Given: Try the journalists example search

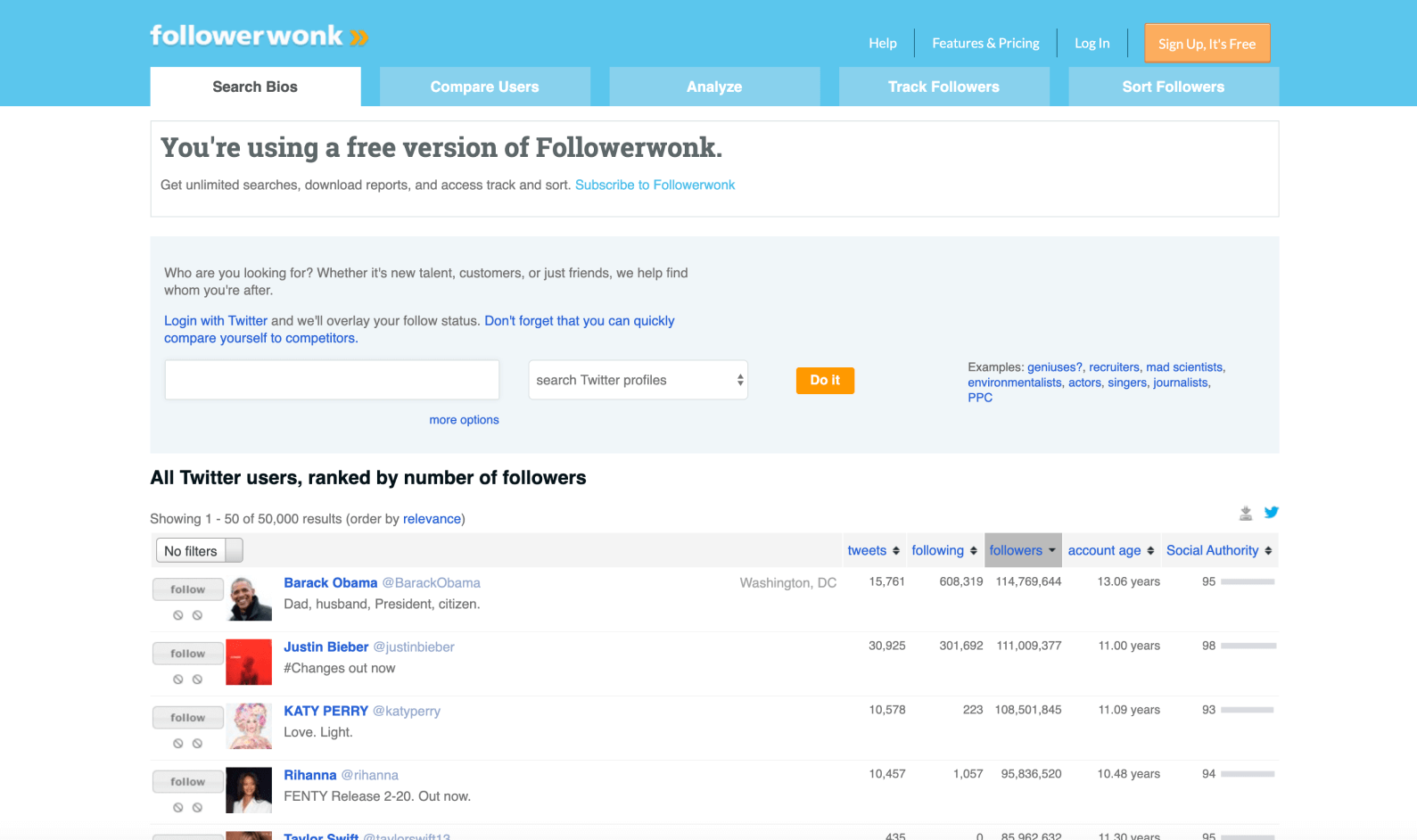Looking at the screenshot, I should point(1181,383).
